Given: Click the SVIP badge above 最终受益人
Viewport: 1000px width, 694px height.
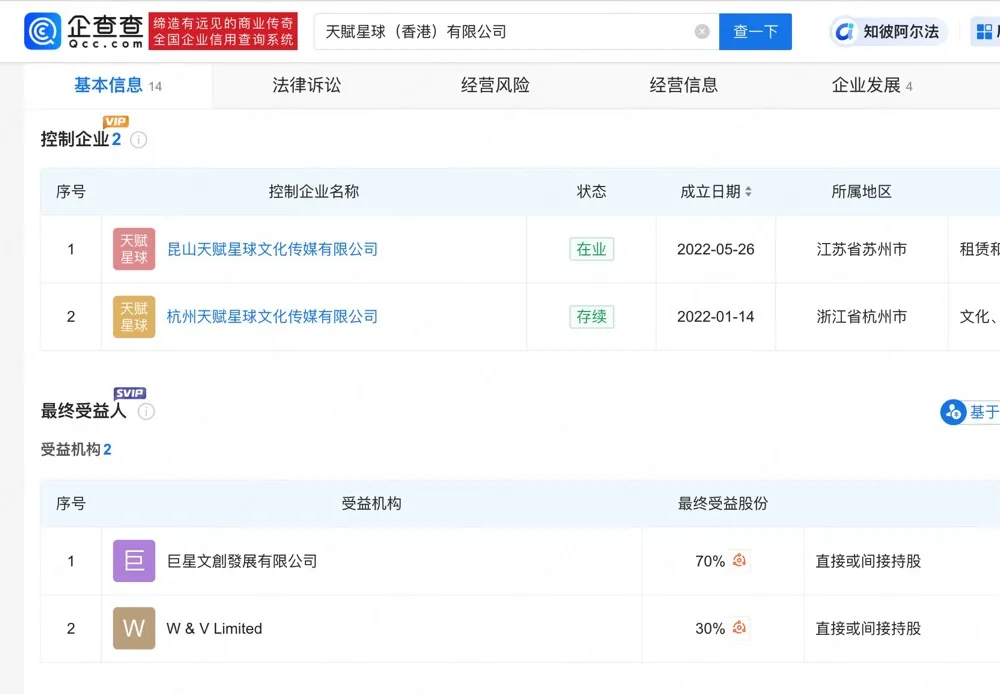Looking at the screenshot, I should click(x=129, y=393).
